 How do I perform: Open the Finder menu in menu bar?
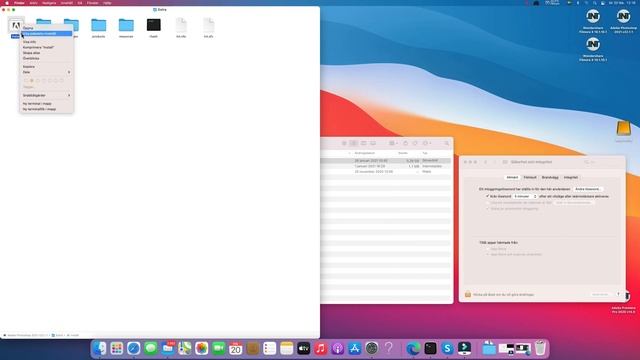[x=19, y=3]
